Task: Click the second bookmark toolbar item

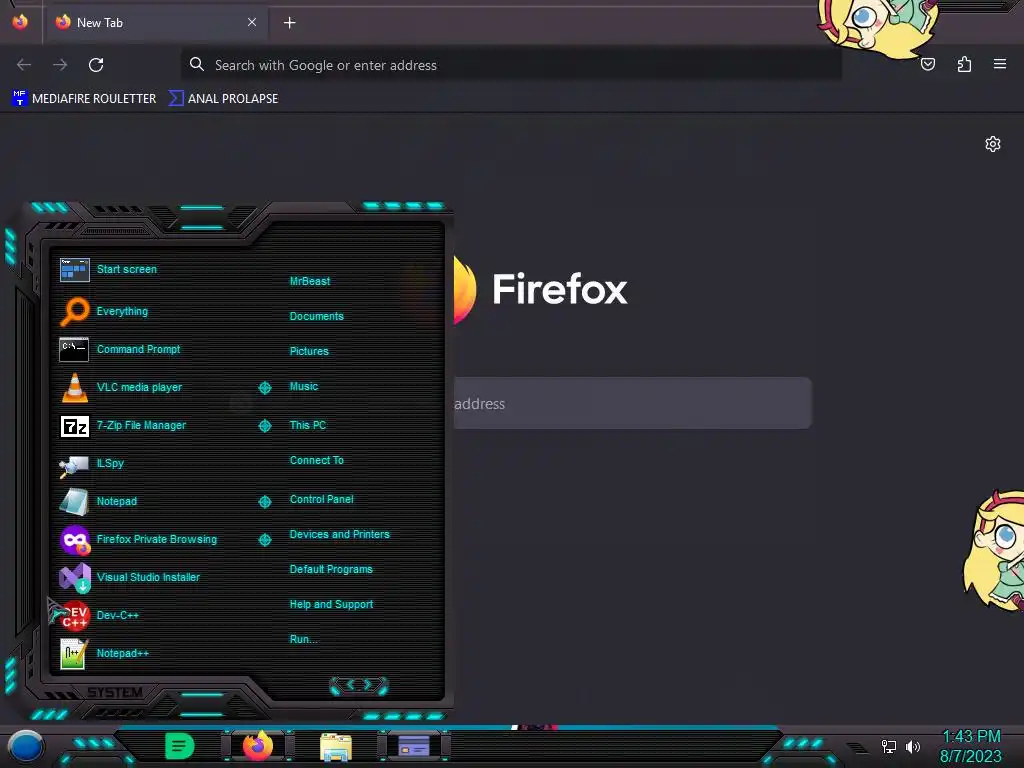Action: (223, 99)
